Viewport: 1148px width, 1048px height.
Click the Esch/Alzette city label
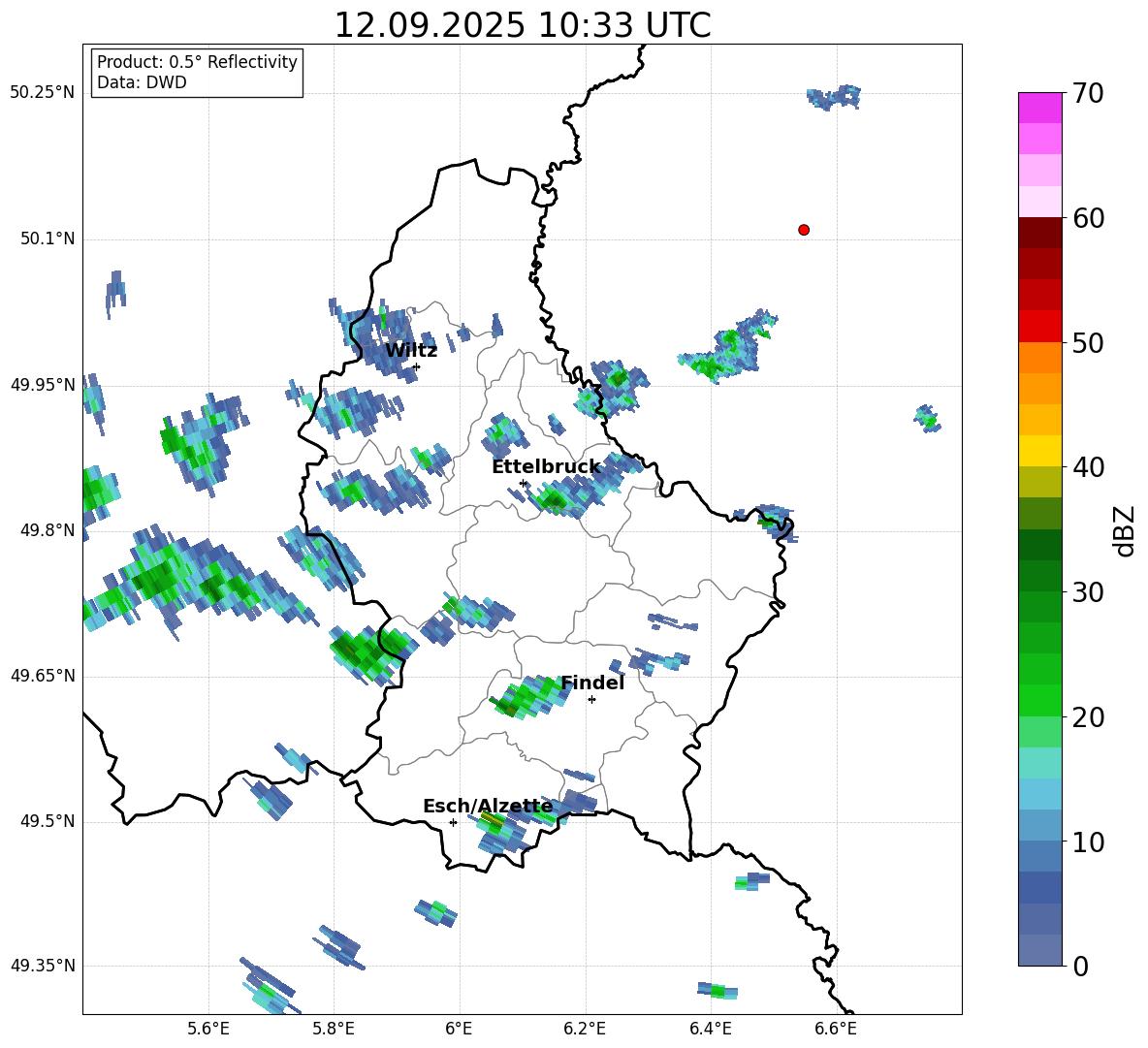click(x=488, y=807)
